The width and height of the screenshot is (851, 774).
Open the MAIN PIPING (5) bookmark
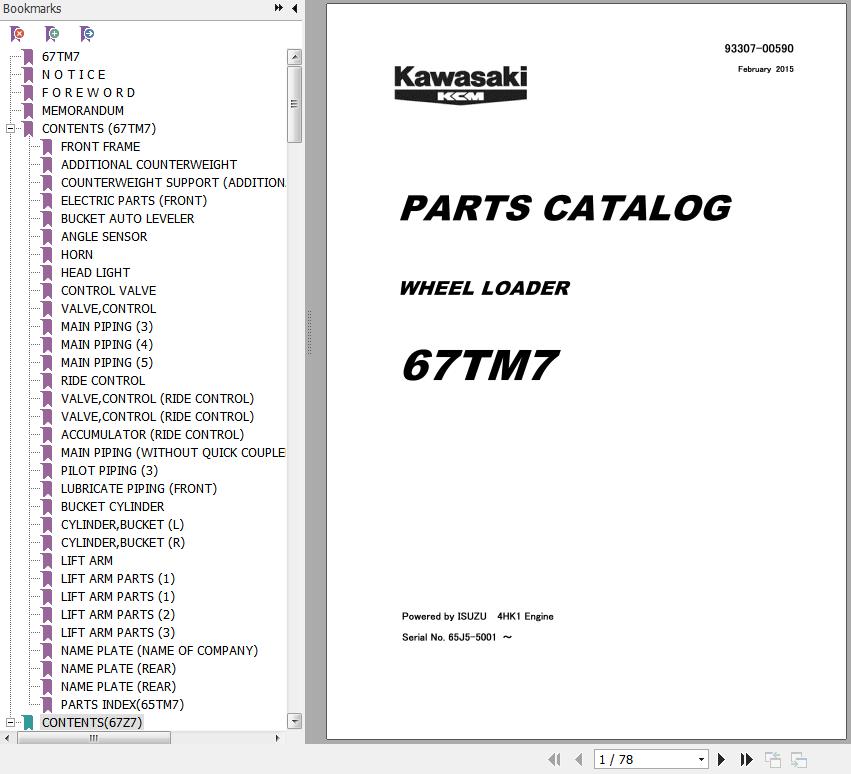(x=107, y=362)
